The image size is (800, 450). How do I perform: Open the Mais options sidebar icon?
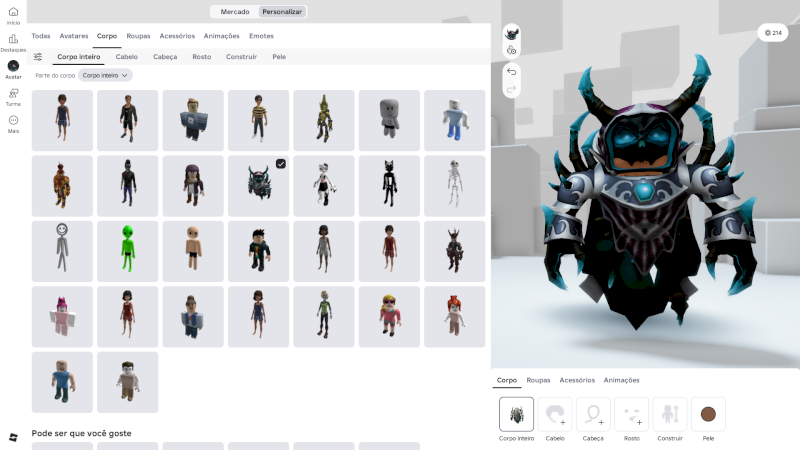[x=13, y=120]
